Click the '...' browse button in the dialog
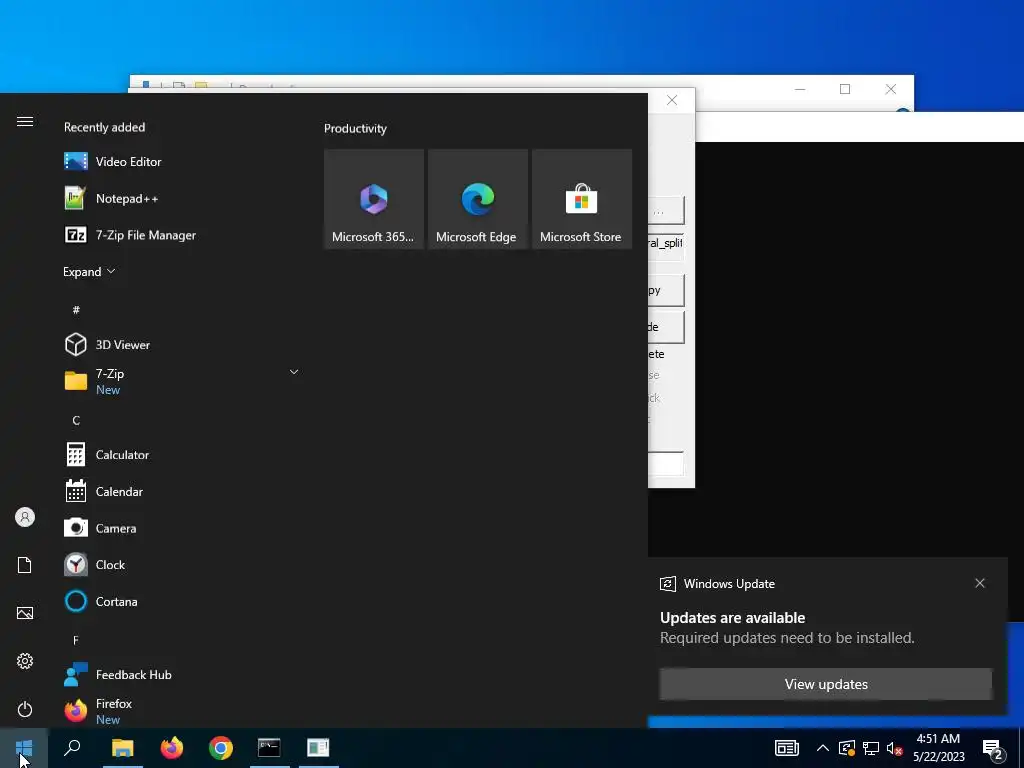 tap(666, 210)
